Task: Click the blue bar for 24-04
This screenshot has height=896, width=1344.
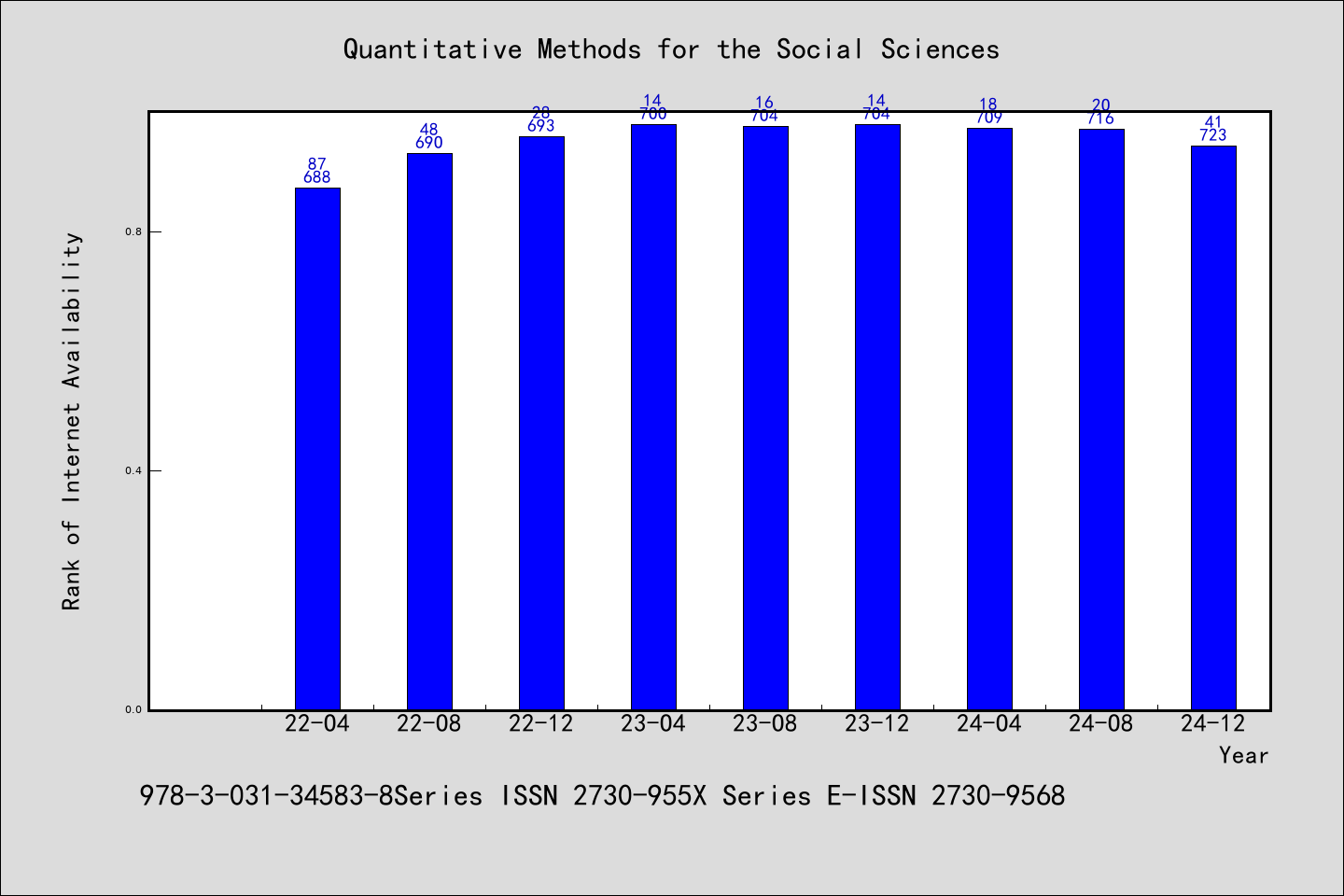Action: (989, 419)
